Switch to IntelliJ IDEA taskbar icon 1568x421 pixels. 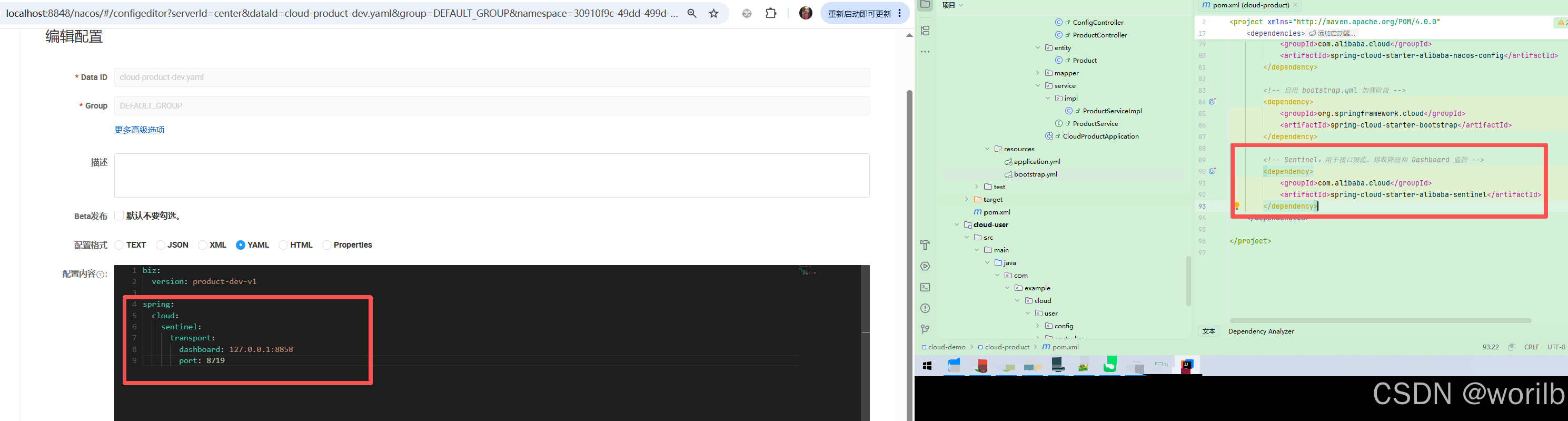click(1187, 366)
